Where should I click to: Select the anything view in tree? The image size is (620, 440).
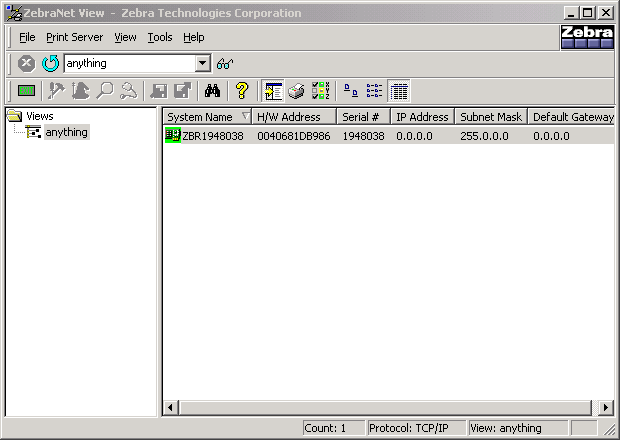pos(66,132)
